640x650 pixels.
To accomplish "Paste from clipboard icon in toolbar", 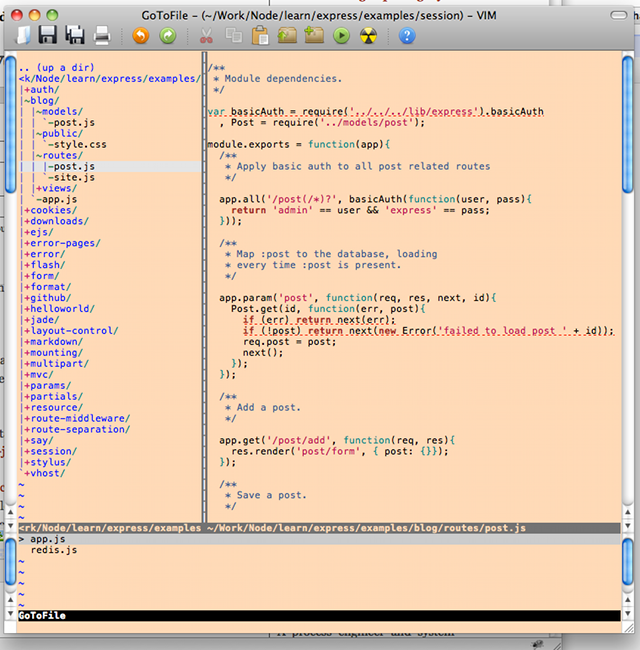I will [261, 36].
